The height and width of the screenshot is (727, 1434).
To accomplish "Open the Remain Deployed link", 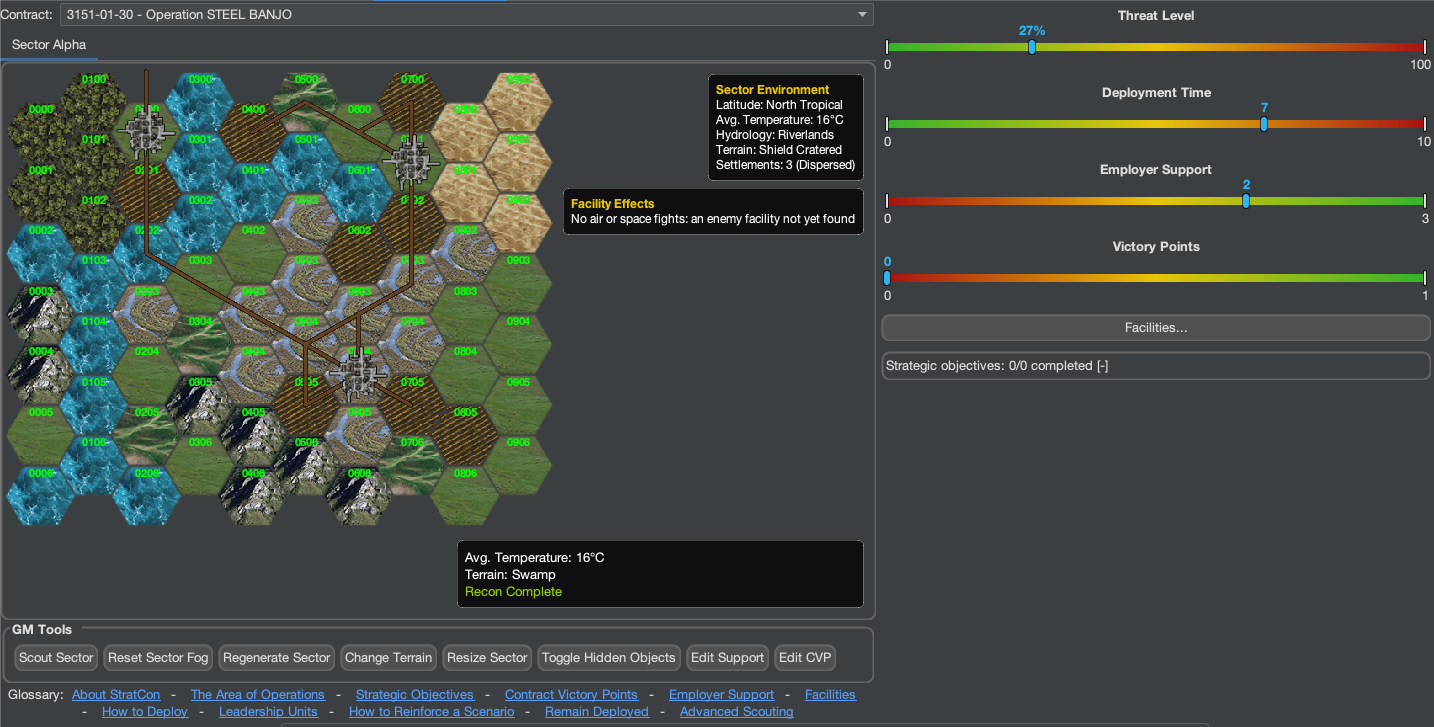I will tap(597, 712).
